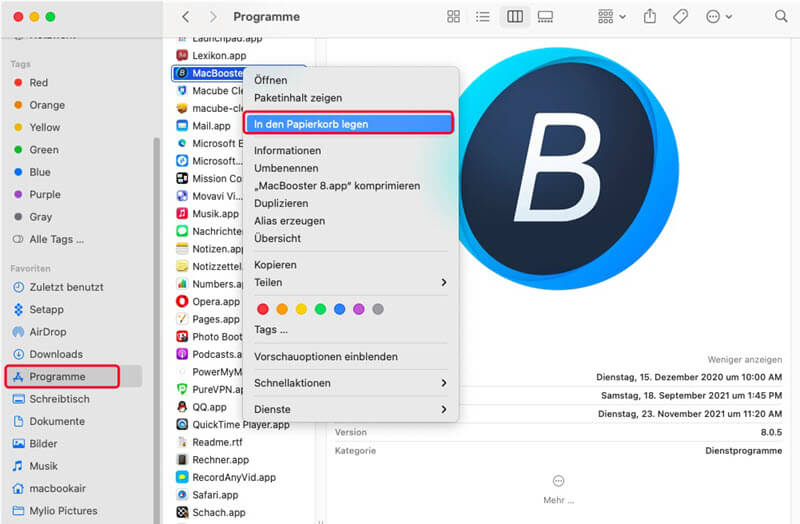
Task: Choose Vorschauoptionen einblenden
Action: click(326, 357)
